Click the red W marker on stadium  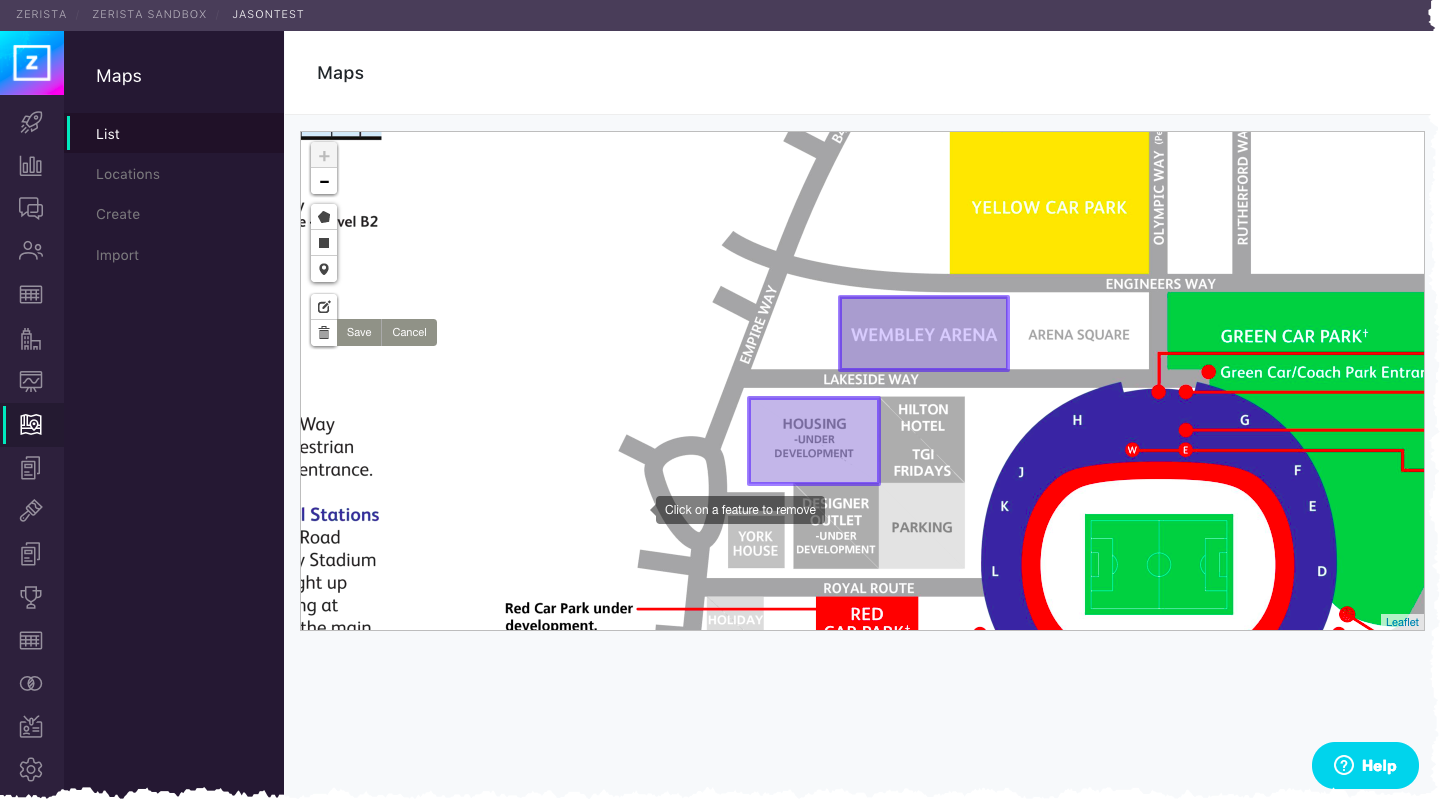pyautogui.click(x=1132, y=450)
